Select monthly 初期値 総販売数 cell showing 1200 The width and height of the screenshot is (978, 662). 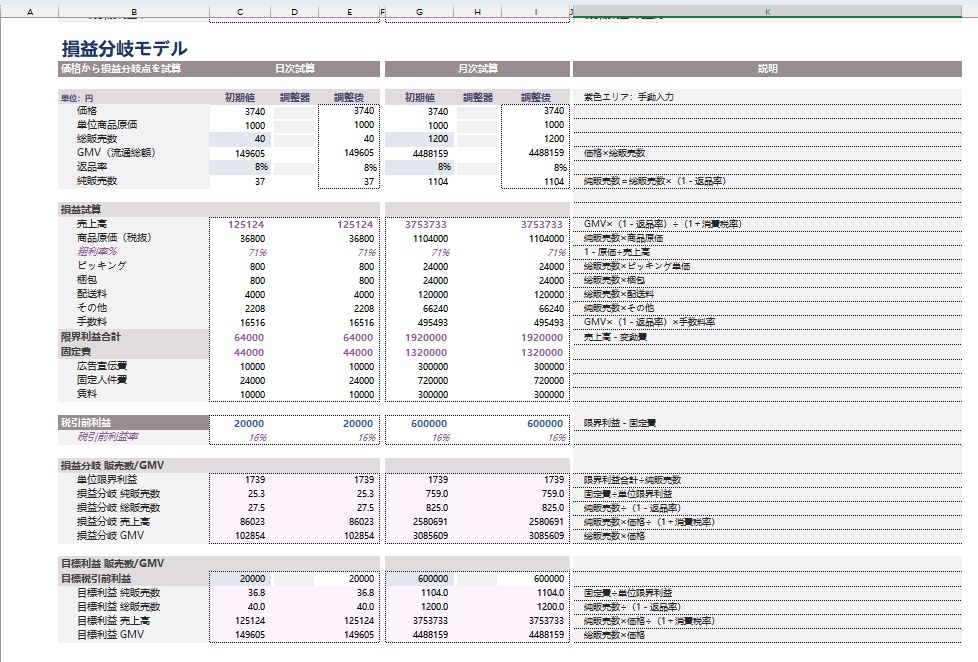[x=419, y=139]
